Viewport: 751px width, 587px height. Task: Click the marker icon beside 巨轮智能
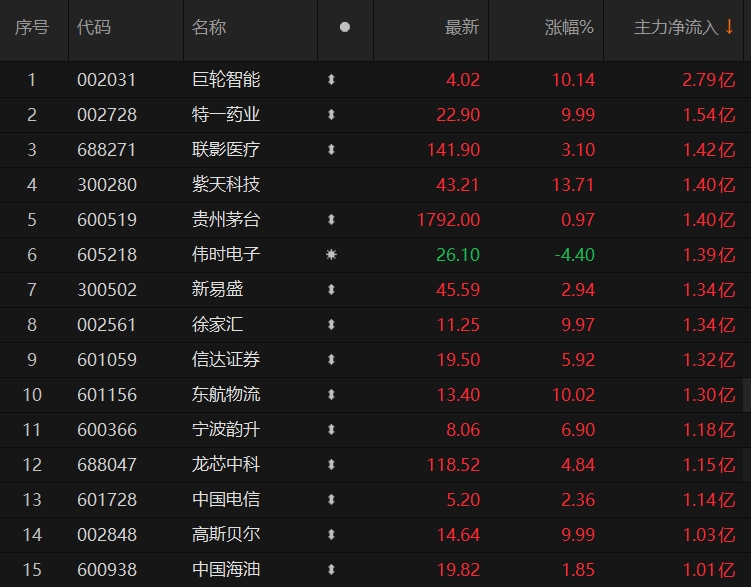pyautogui.click(x=331, y=80)
